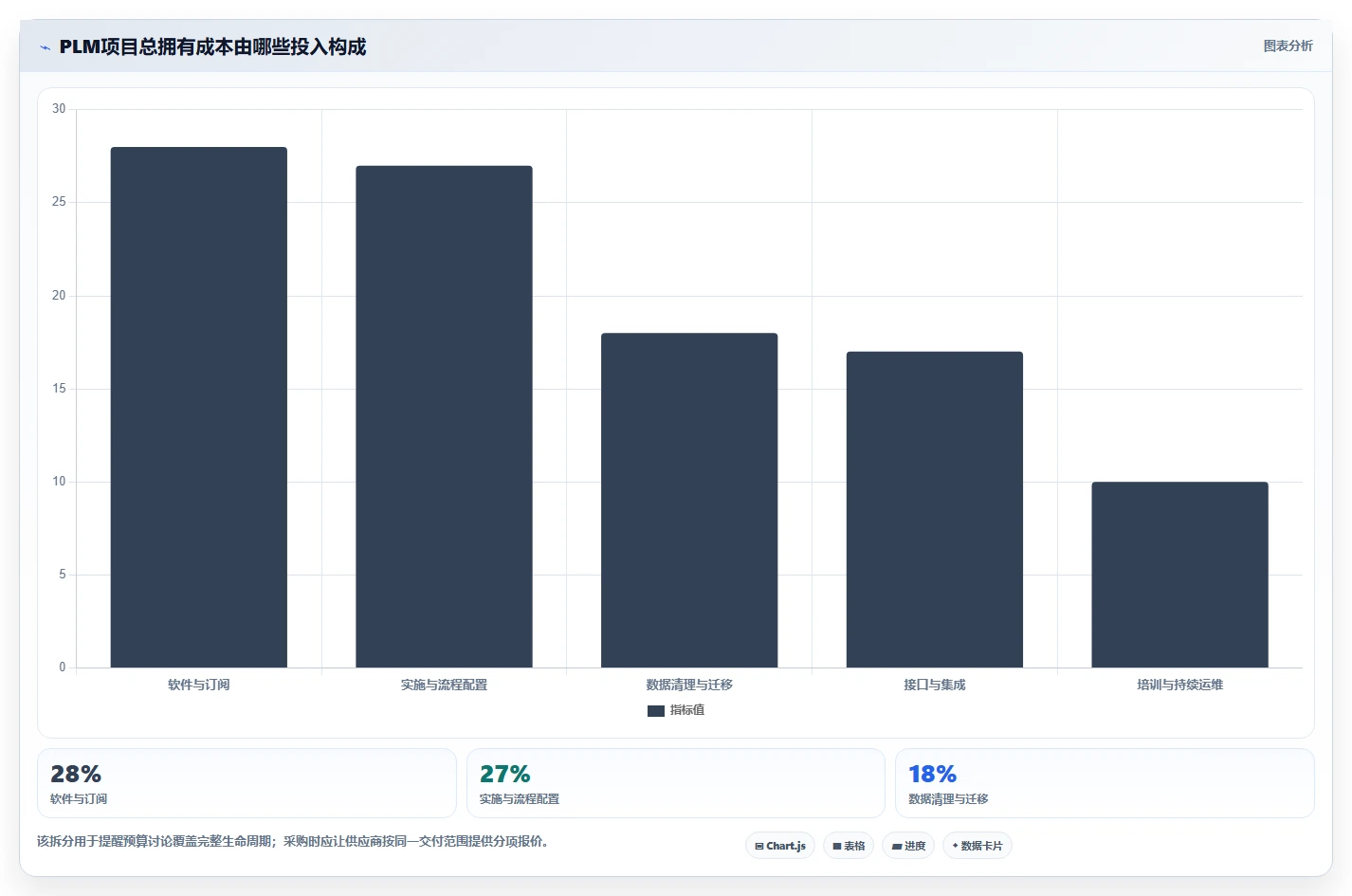
Task: Click x-axis label 软件与订阅
Action: [x=199, y=685]
